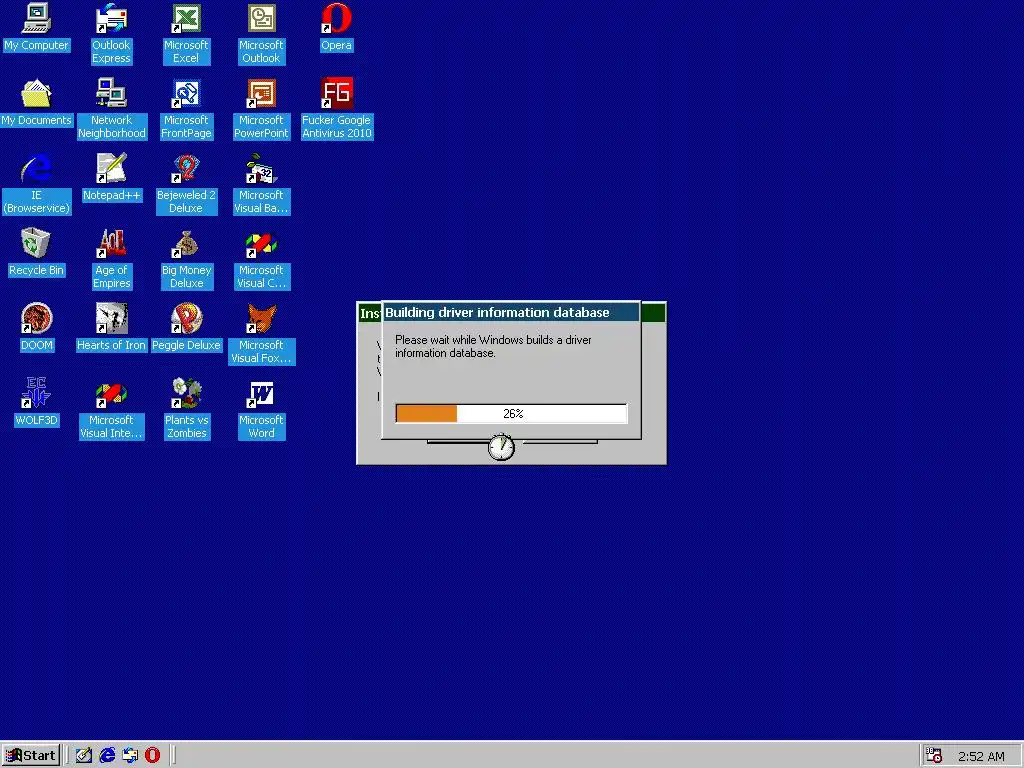Click the Microsoft Excel desktop shortcut
The image size is (1024, 768).
tap(186, 34)
